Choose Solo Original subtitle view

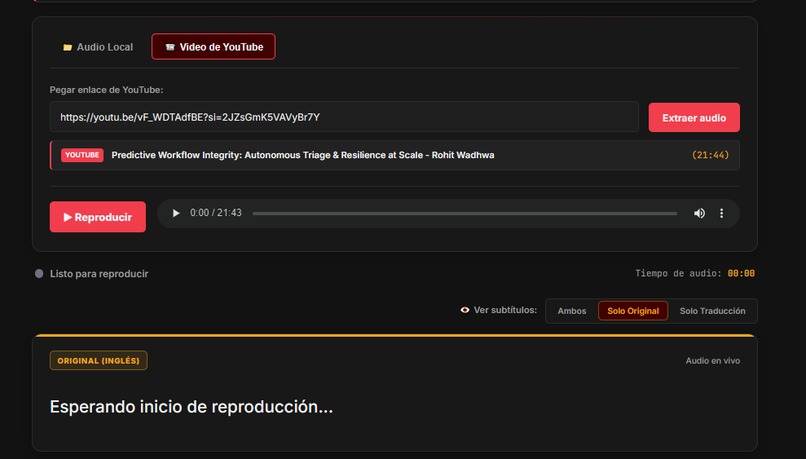coord(633,311)
